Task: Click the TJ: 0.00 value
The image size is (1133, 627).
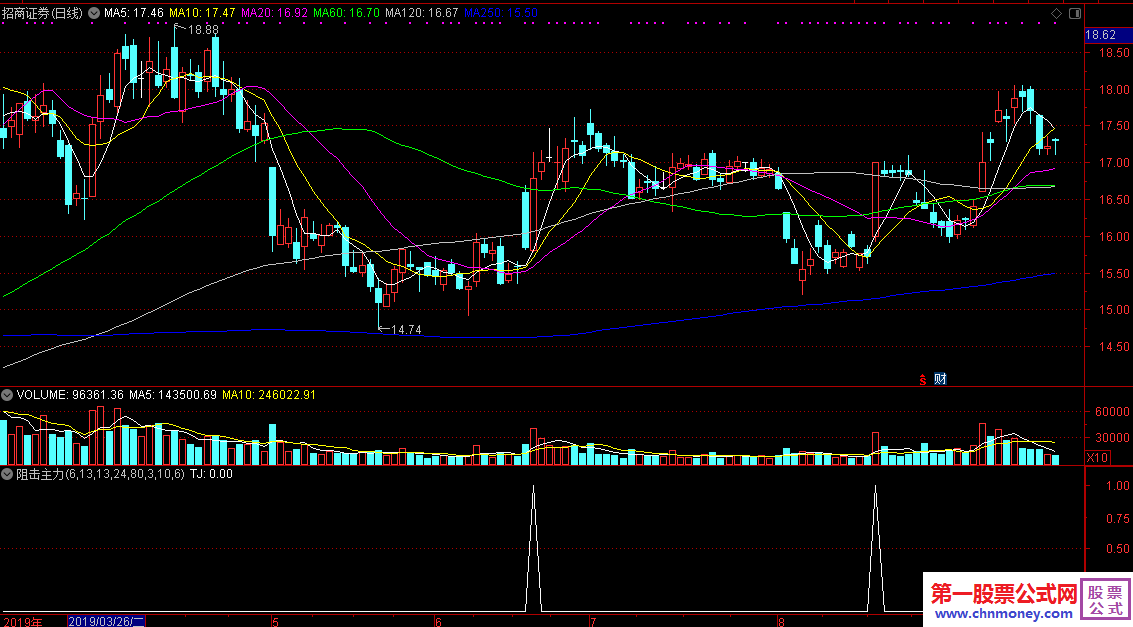Action: point(212,474)
